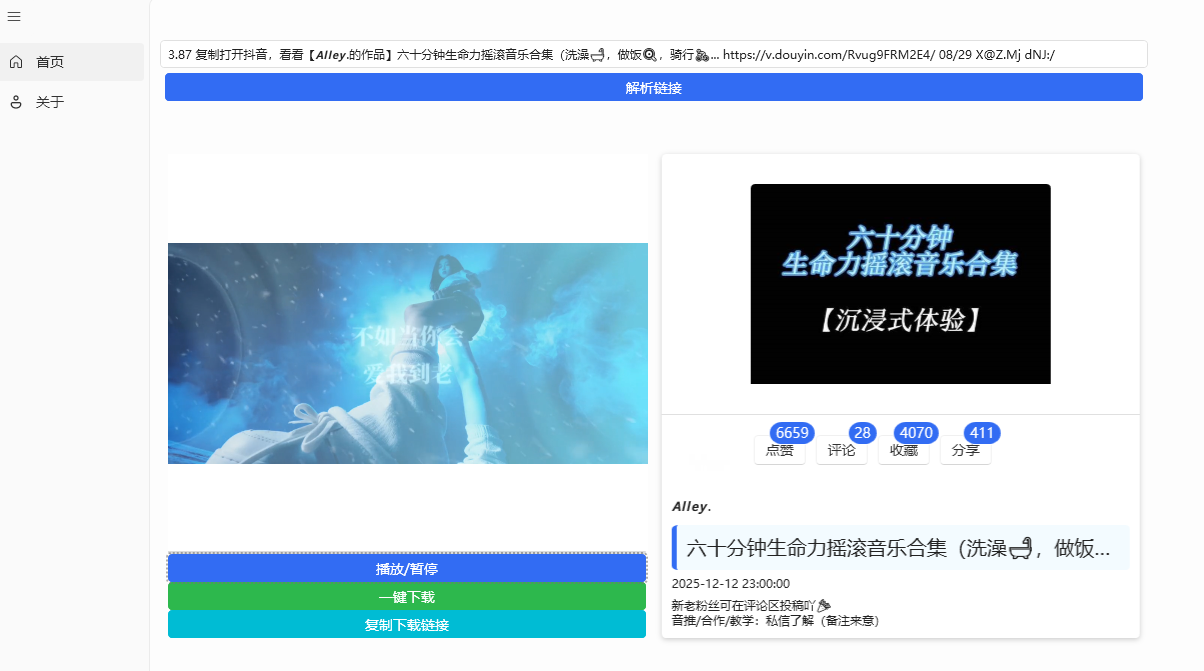
Task: Click the 收藏 button
Action: click(x=904, y=451)
